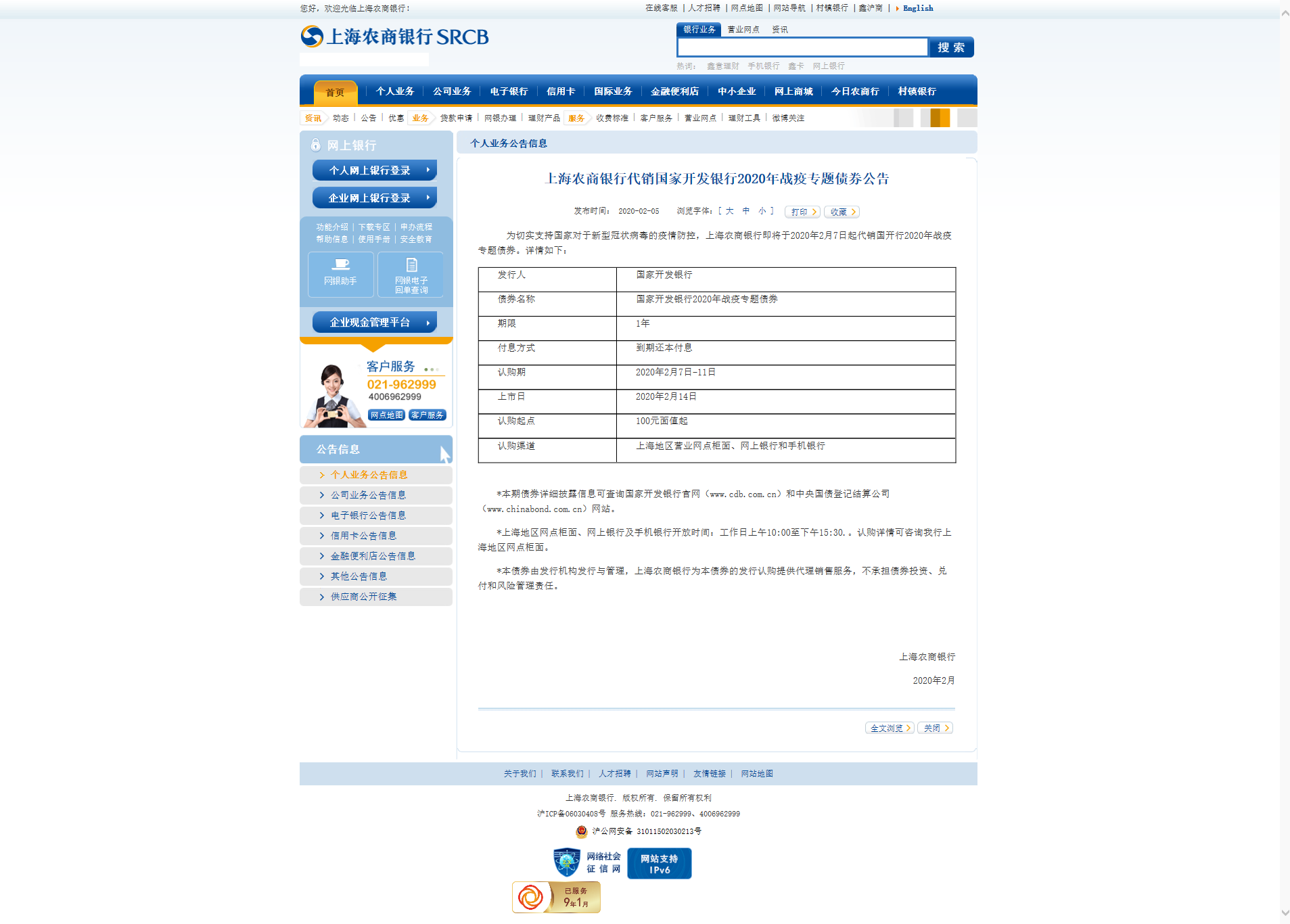
Task: Open 今日农商行 menu
Action: point(855,91)
